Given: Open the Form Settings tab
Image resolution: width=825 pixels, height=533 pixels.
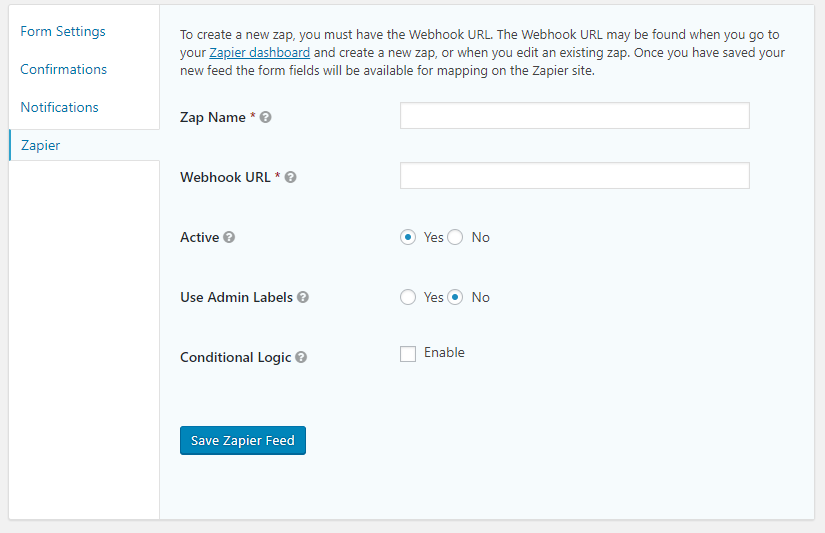Looking at the screenshot, I should (x=63, y=32).
